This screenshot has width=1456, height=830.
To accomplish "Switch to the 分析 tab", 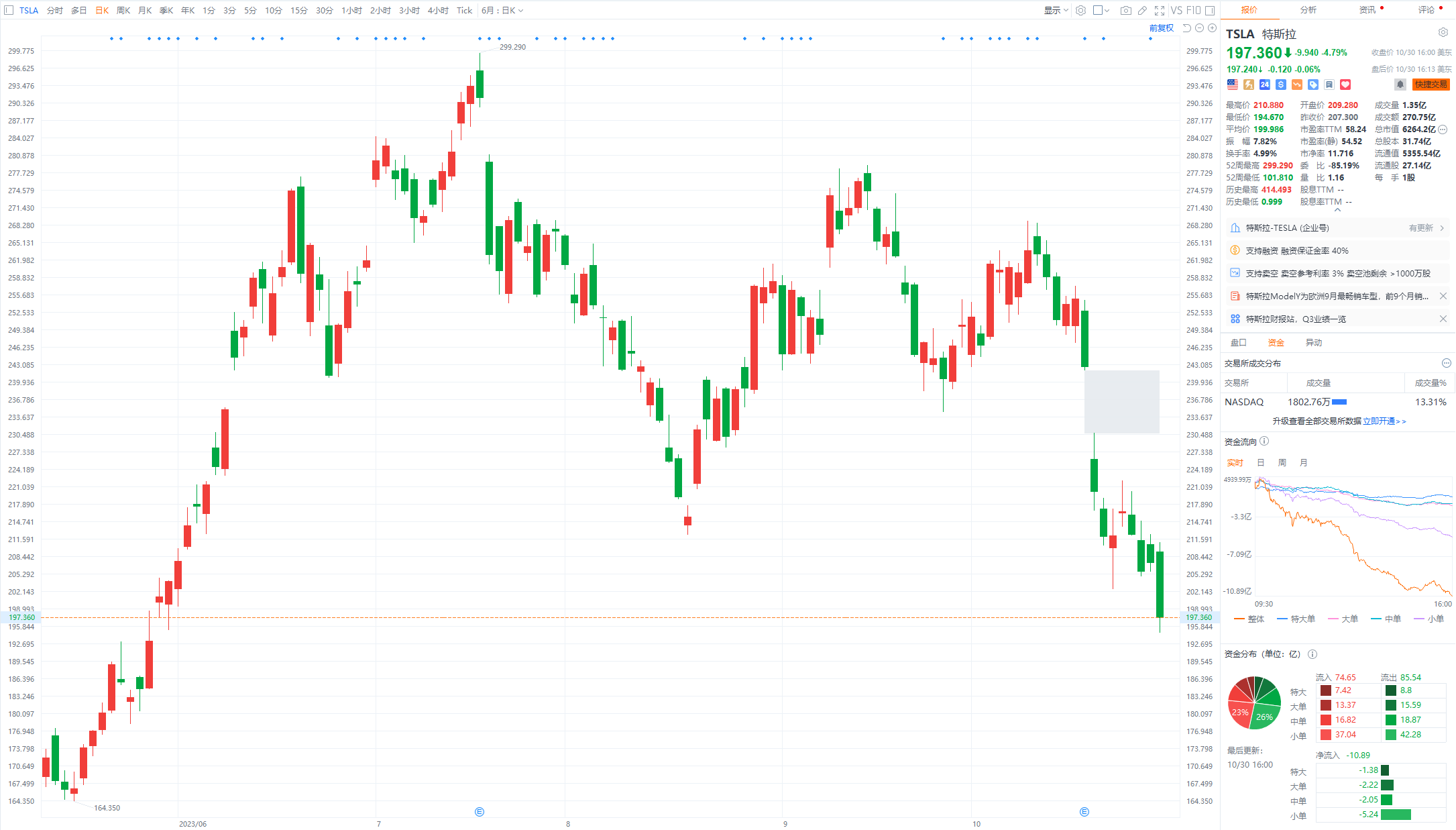I will 1308,9.
